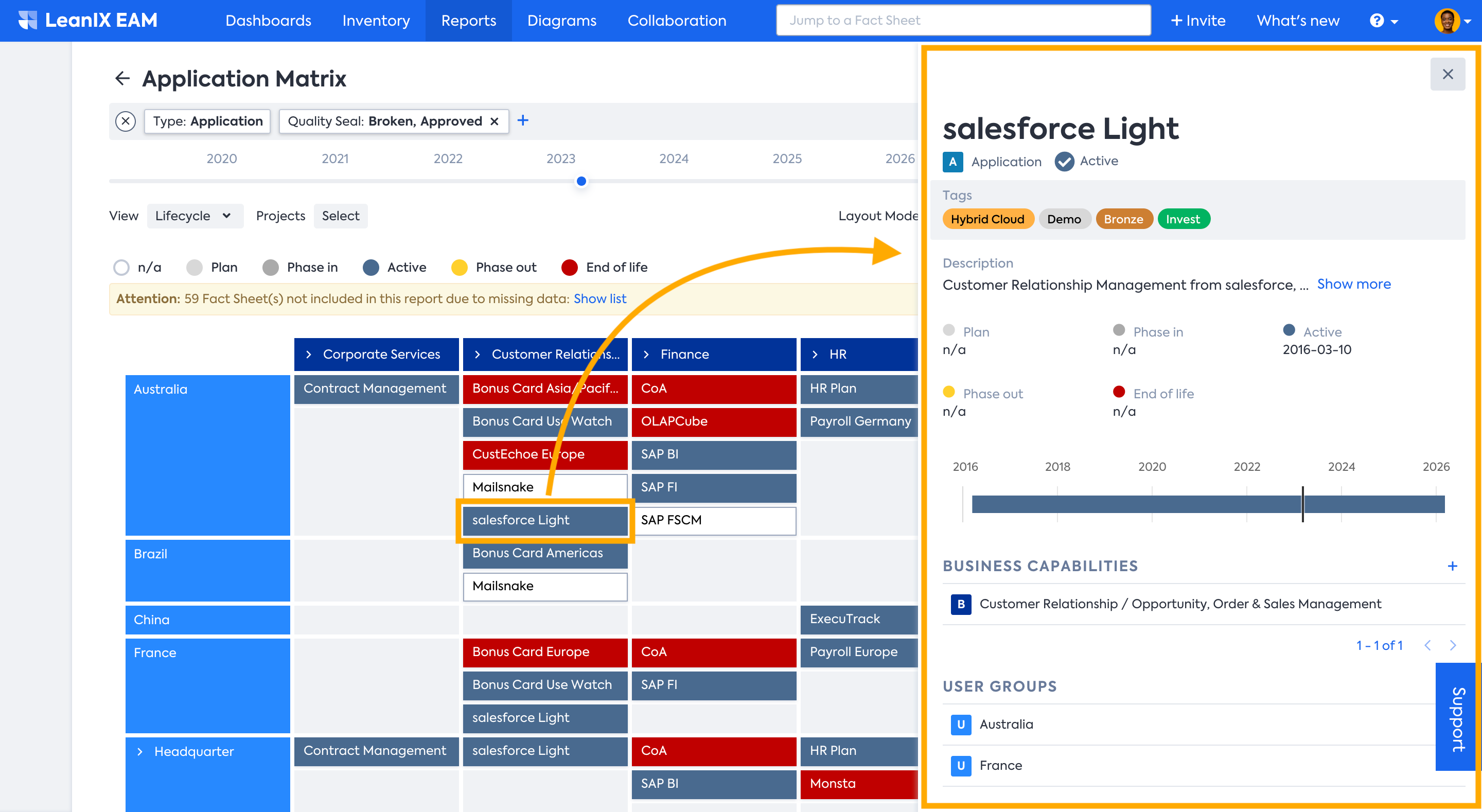Screen dimensions: 1482x812
Task: Click the Show more description link
Action: tap(1353, 284)
